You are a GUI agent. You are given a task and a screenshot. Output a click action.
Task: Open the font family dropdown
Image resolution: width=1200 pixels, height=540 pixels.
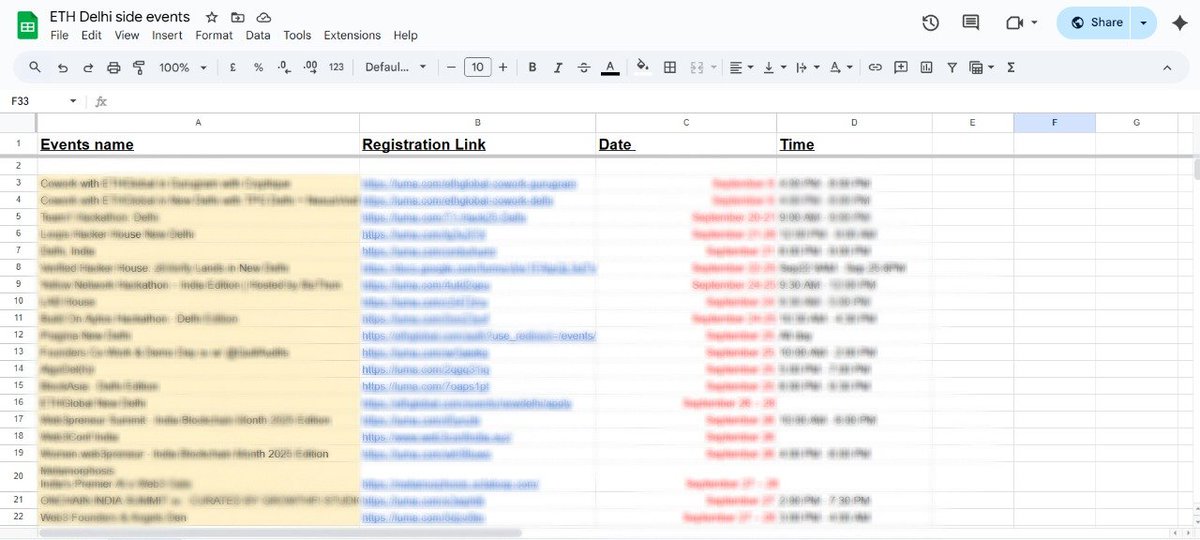tap(396, 67)
